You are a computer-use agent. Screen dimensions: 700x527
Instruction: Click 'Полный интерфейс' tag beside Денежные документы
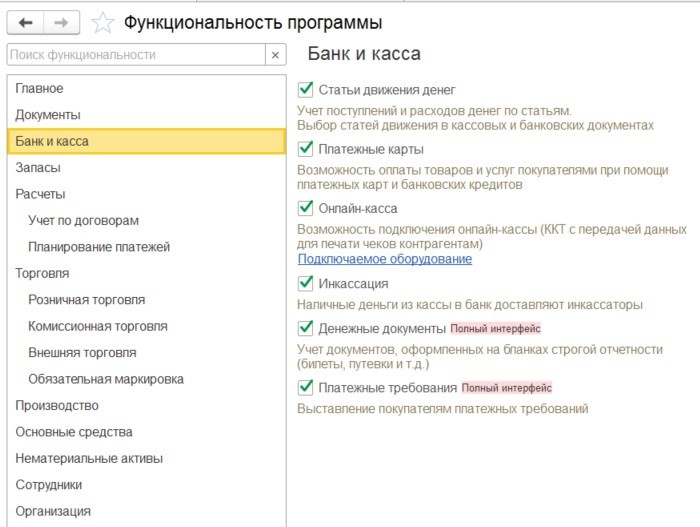coord(496,329)
